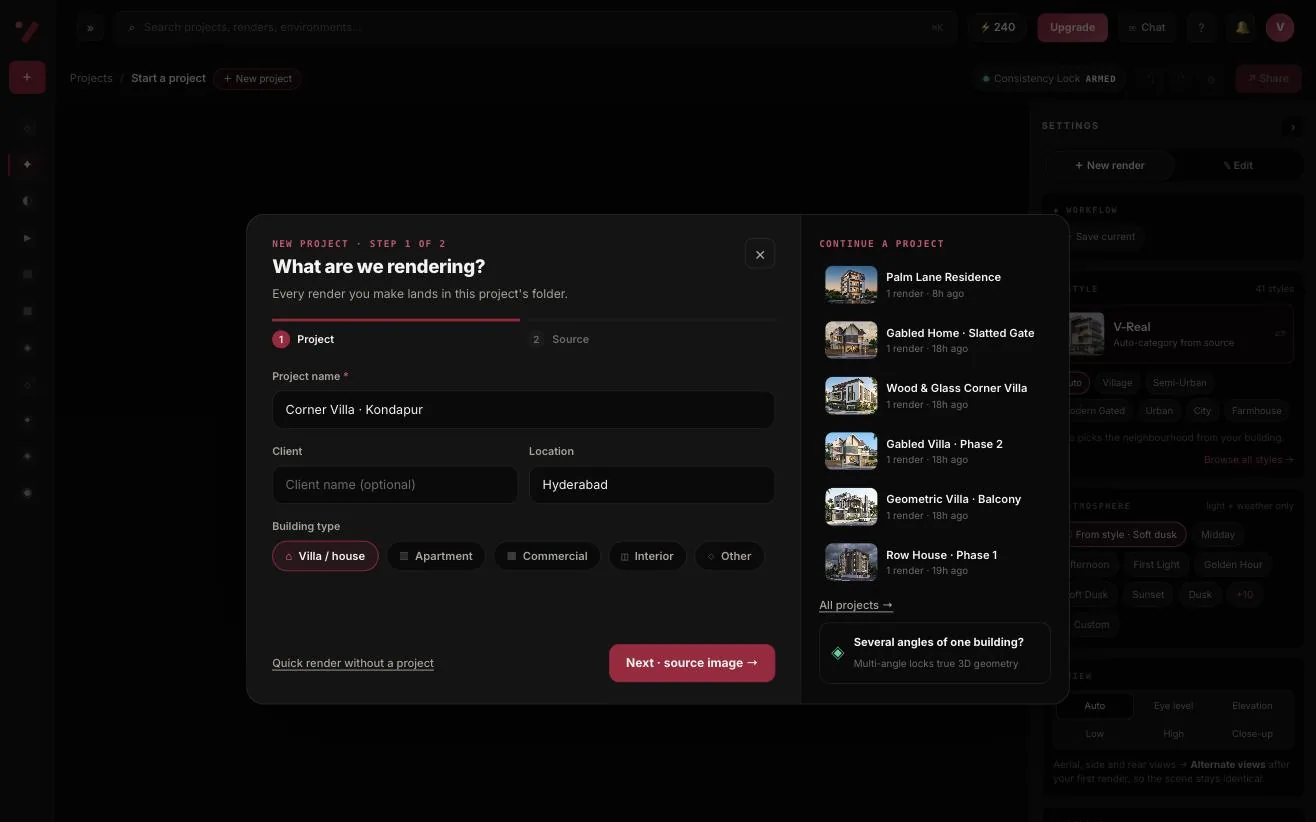Screen dimensions: 1316x822
Task: Select the Apartment building type
Action: pos(436,556)
